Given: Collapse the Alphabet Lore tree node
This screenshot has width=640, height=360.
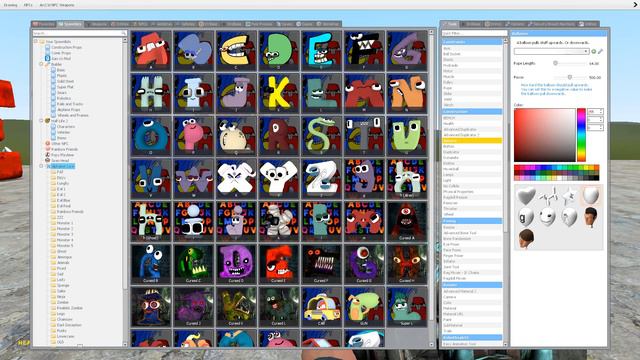Looking at the screenshot, I should [41, 166].
